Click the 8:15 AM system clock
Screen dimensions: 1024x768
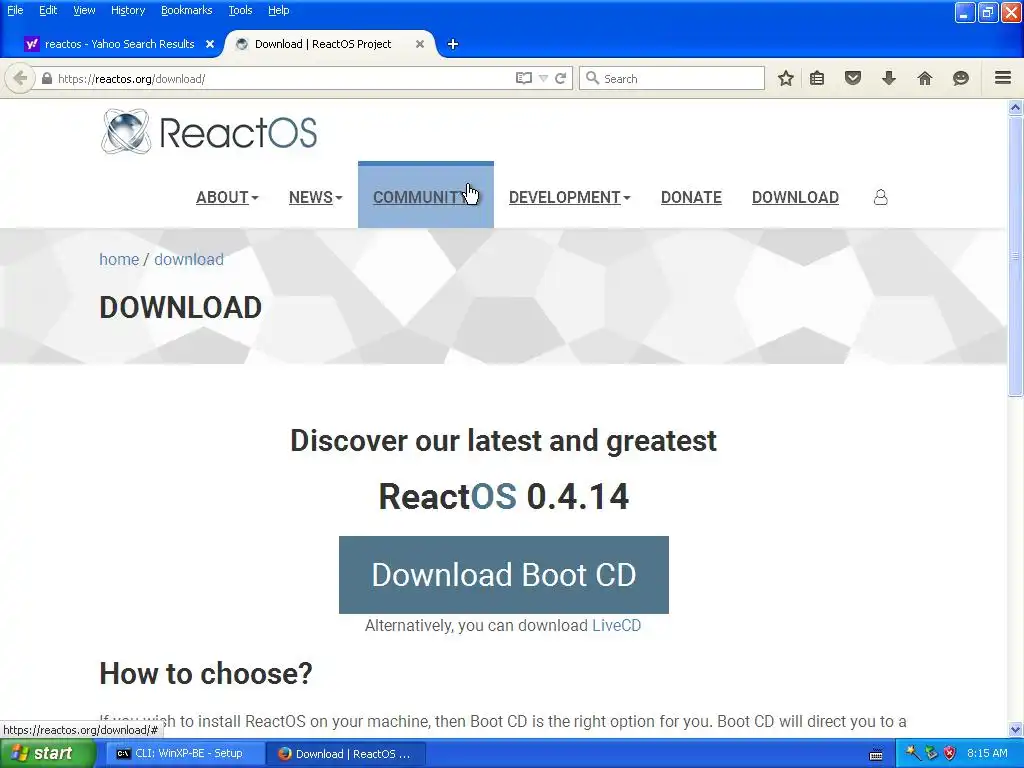pyautogui.click(x=987, y=754)
